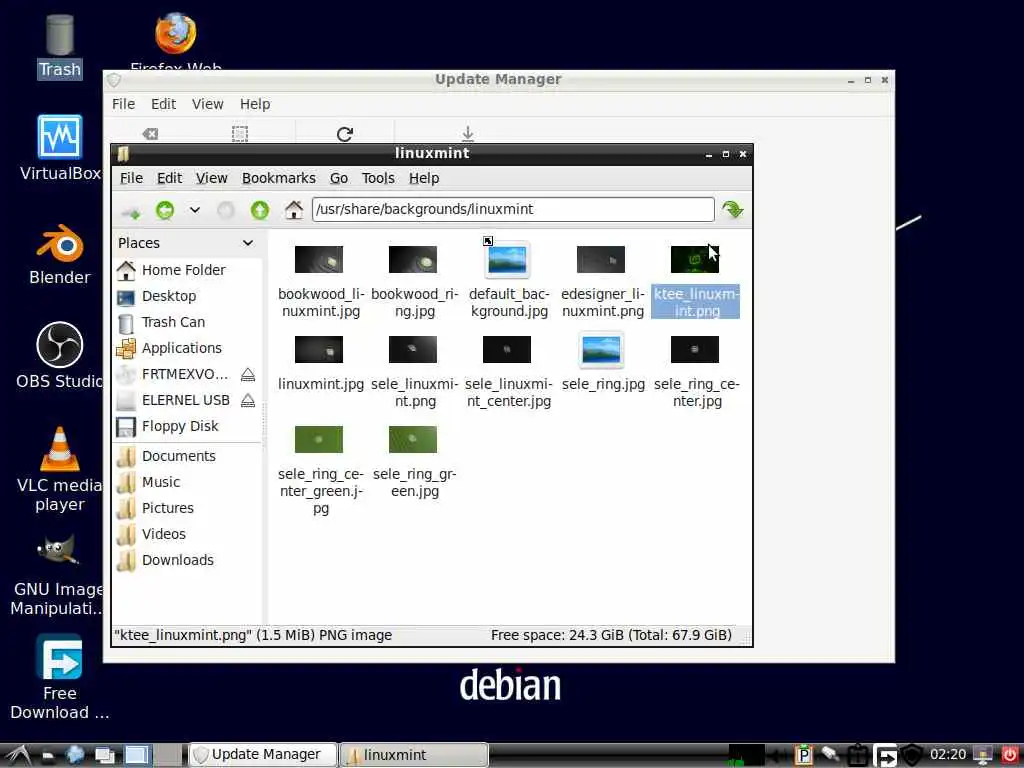This screenshot has width=1024, height=768.
Task: Open the Tools menu
Action: click(x=378, y=178)
